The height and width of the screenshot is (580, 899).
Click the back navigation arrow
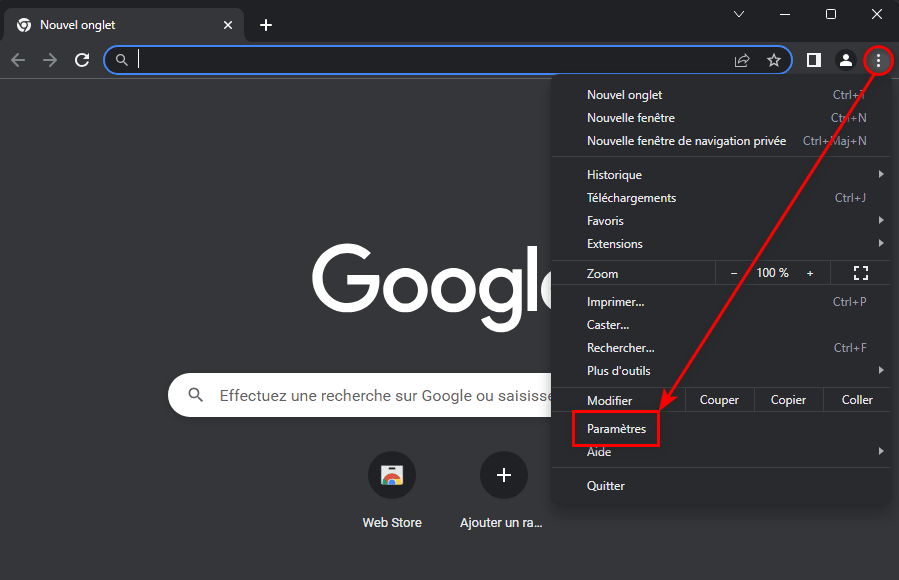point(18,60)
